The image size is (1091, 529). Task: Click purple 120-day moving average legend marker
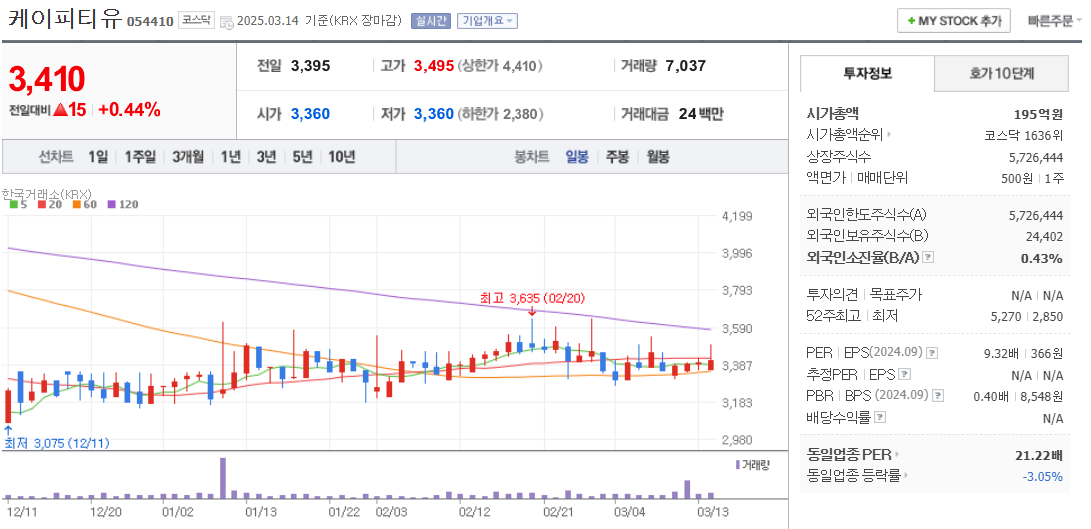tap(110, 205)
